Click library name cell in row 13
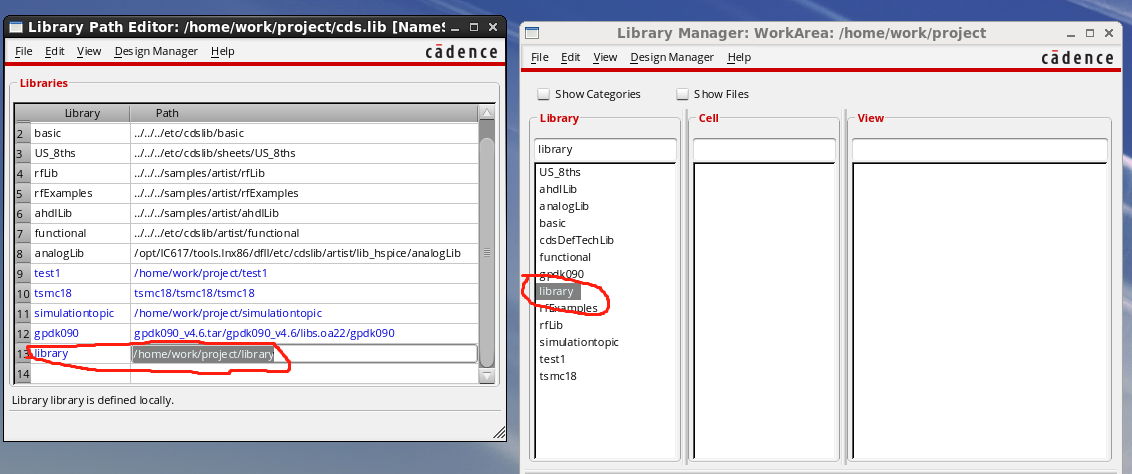This screenshot has width=1132, height=474. [x=79, y=354]
